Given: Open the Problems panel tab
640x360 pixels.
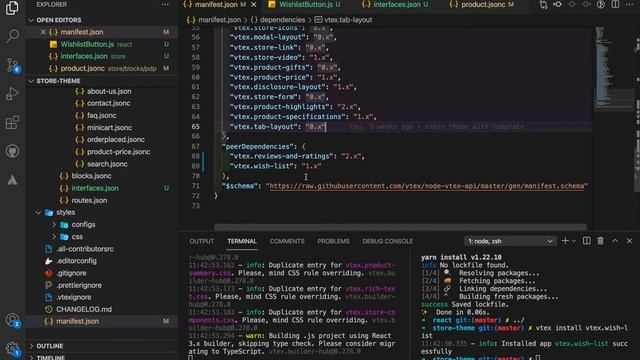Looking at the screenshot, I should [333, 241].
